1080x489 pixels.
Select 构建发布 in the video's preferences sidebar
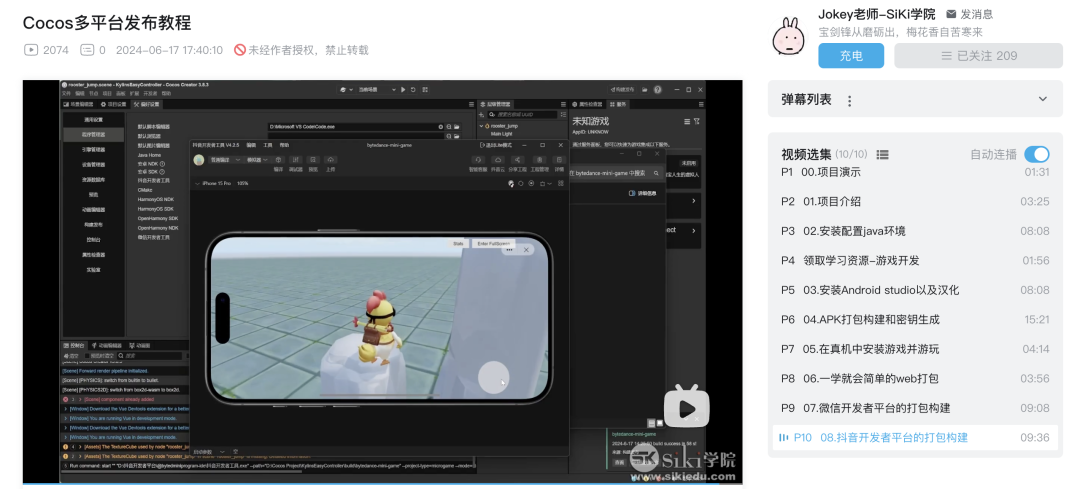tap(93, 225)
